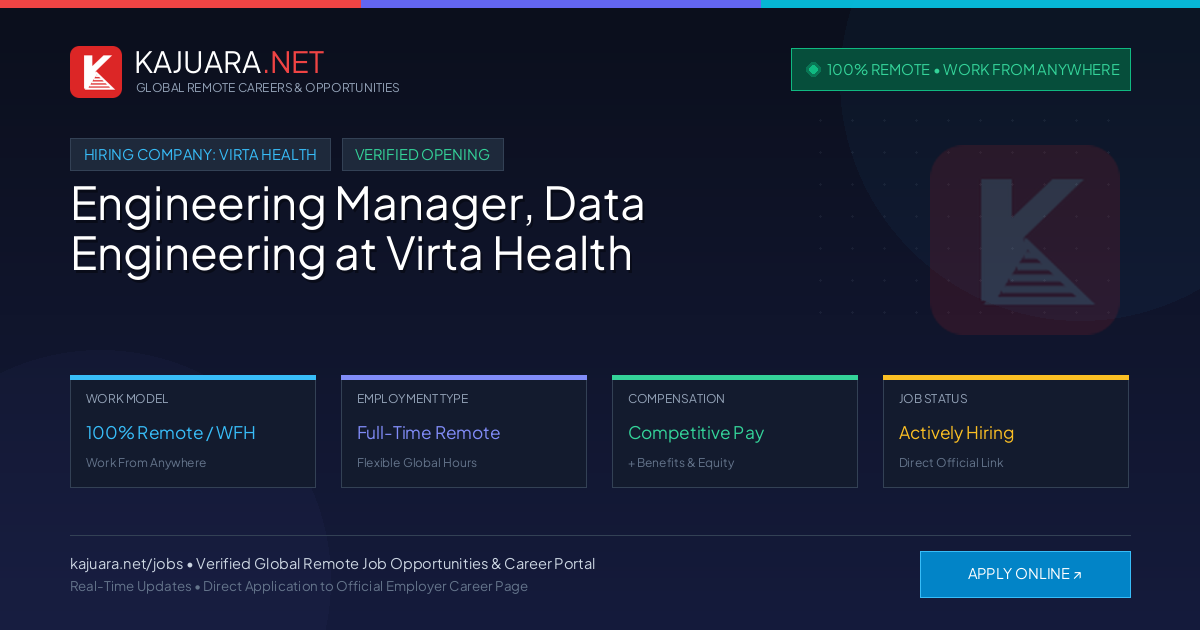Open the kajuara.net/jobs link text
1200x630 pixels.
click(126, 564)
